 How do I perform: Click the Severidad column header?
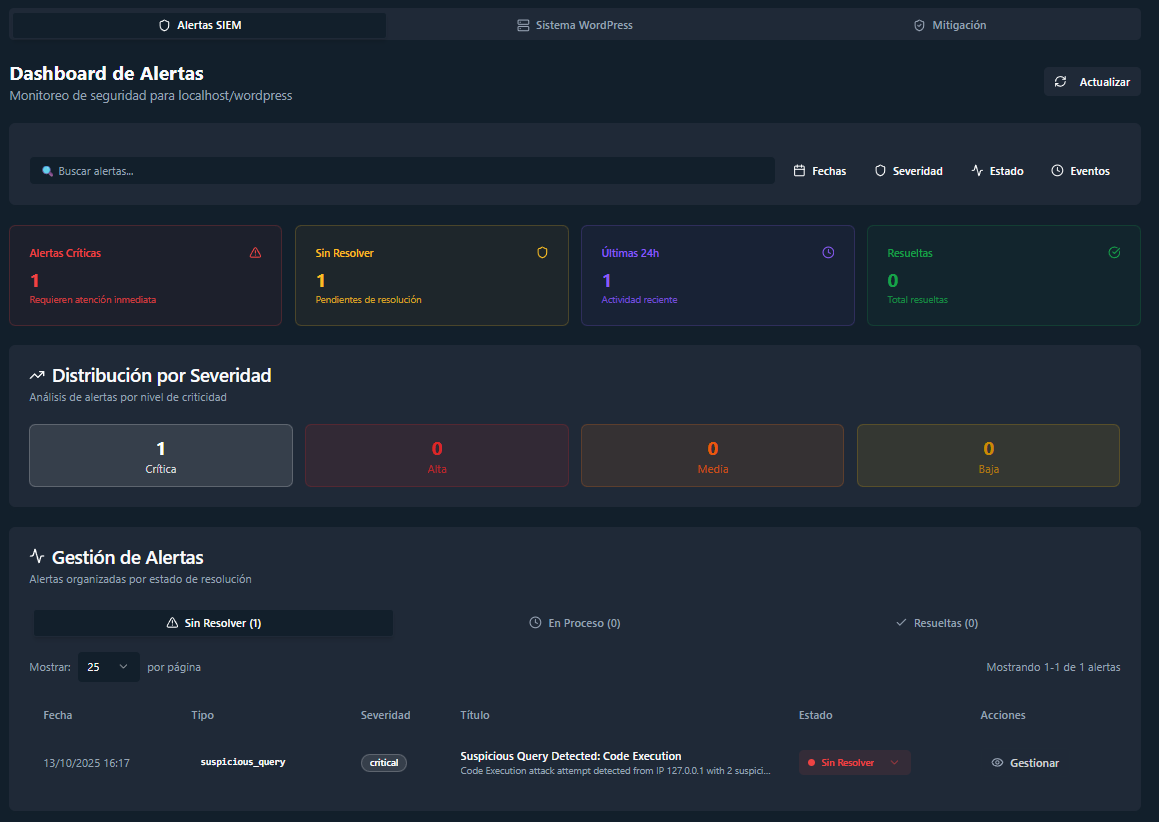pos(385,715)
